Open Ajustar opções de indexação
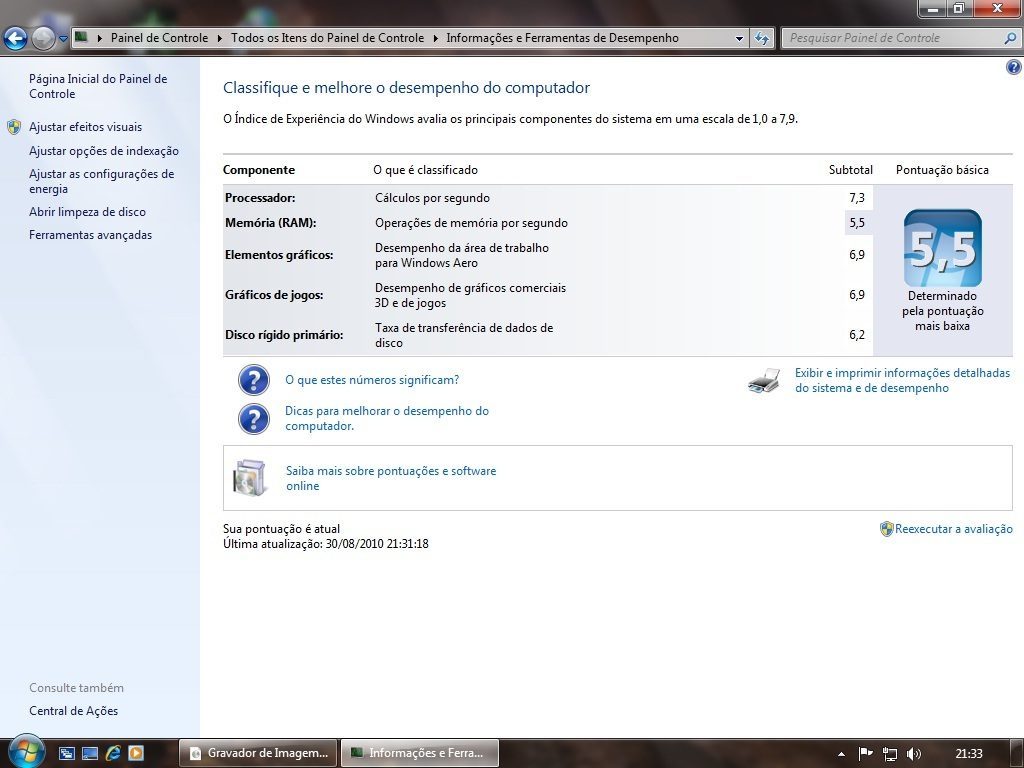Image resolution: width=1024 pixels, height=768 pixels. [104, 151]
